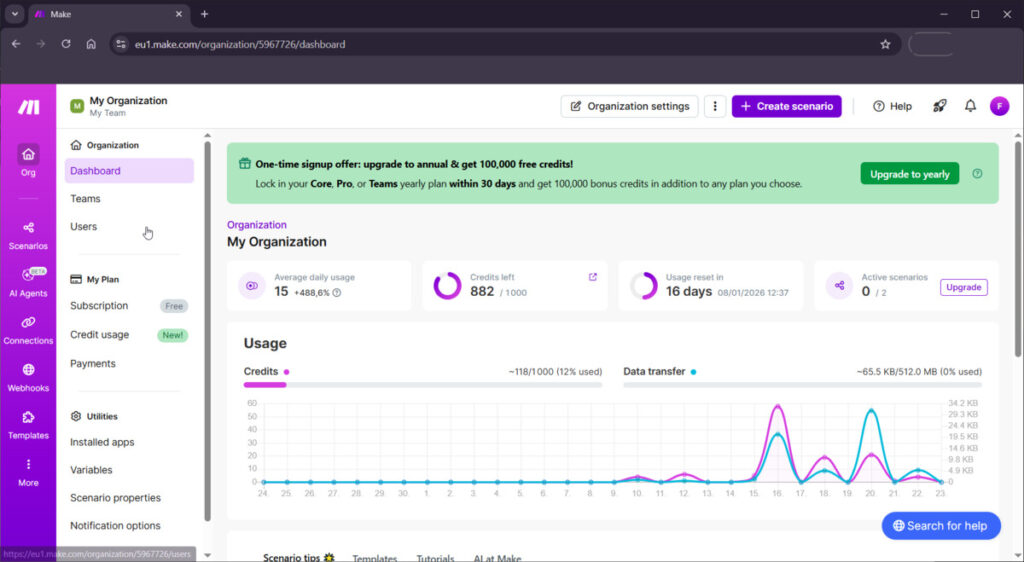Open Credit usage under My Plan
Viewport: 1024px width, 562px height.
99,335
